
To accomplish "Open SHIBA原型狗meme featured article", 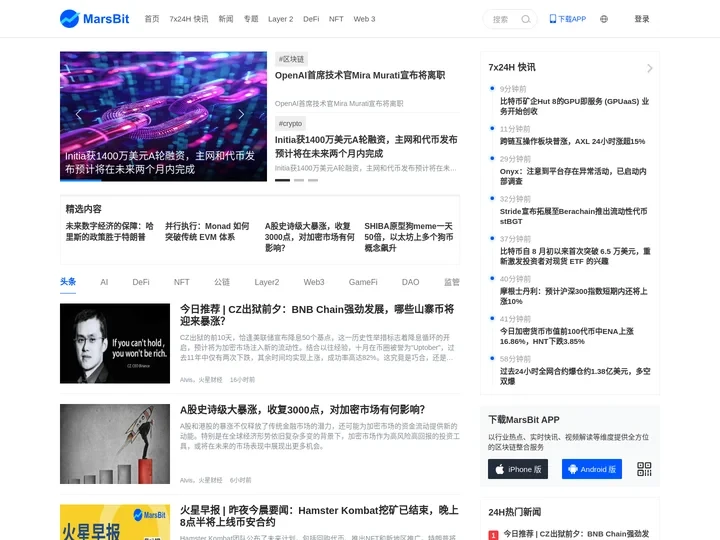I will pyautogui.click(x=409, y=237).
